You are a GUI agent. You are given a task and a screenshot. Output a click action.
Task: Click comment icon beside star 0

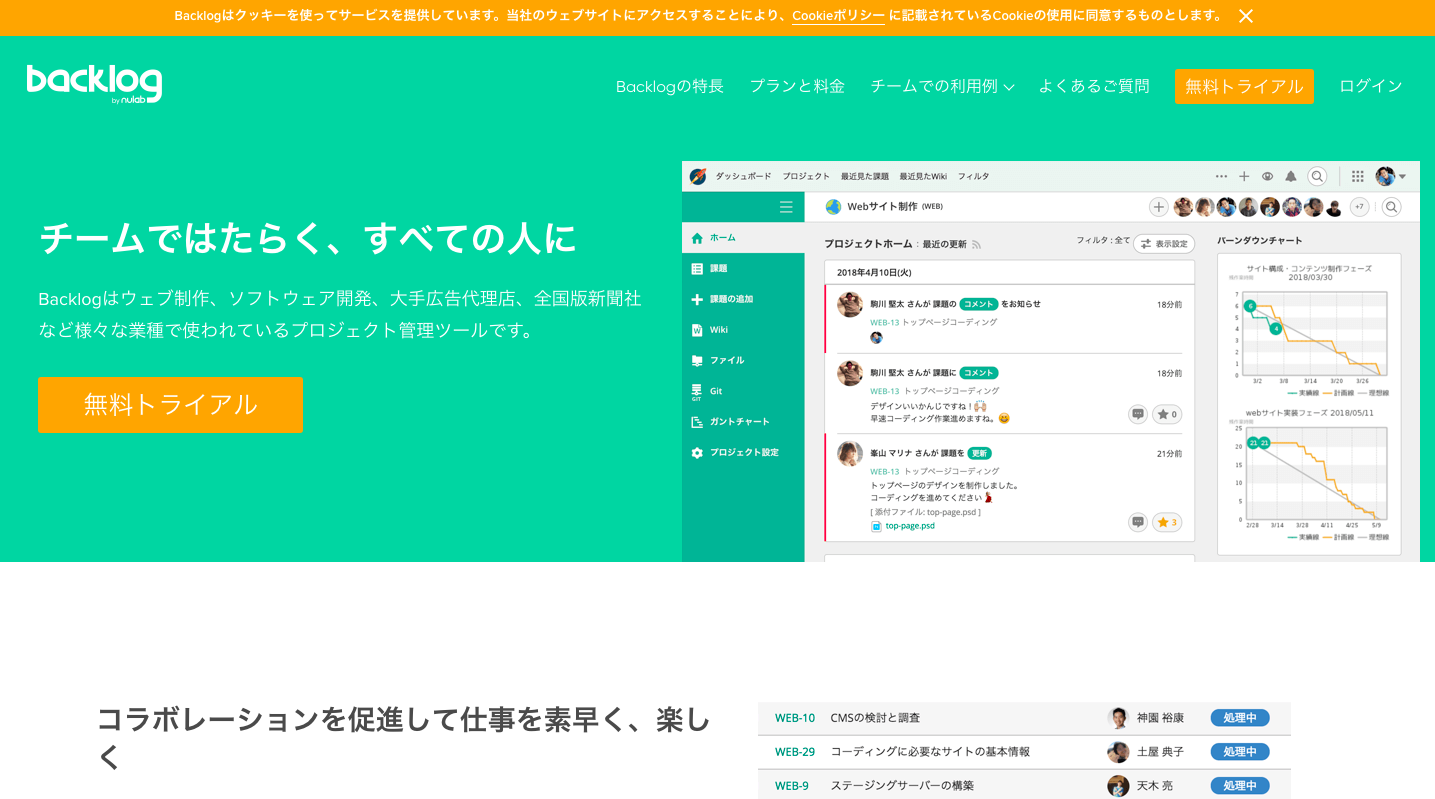point(1137,414)
